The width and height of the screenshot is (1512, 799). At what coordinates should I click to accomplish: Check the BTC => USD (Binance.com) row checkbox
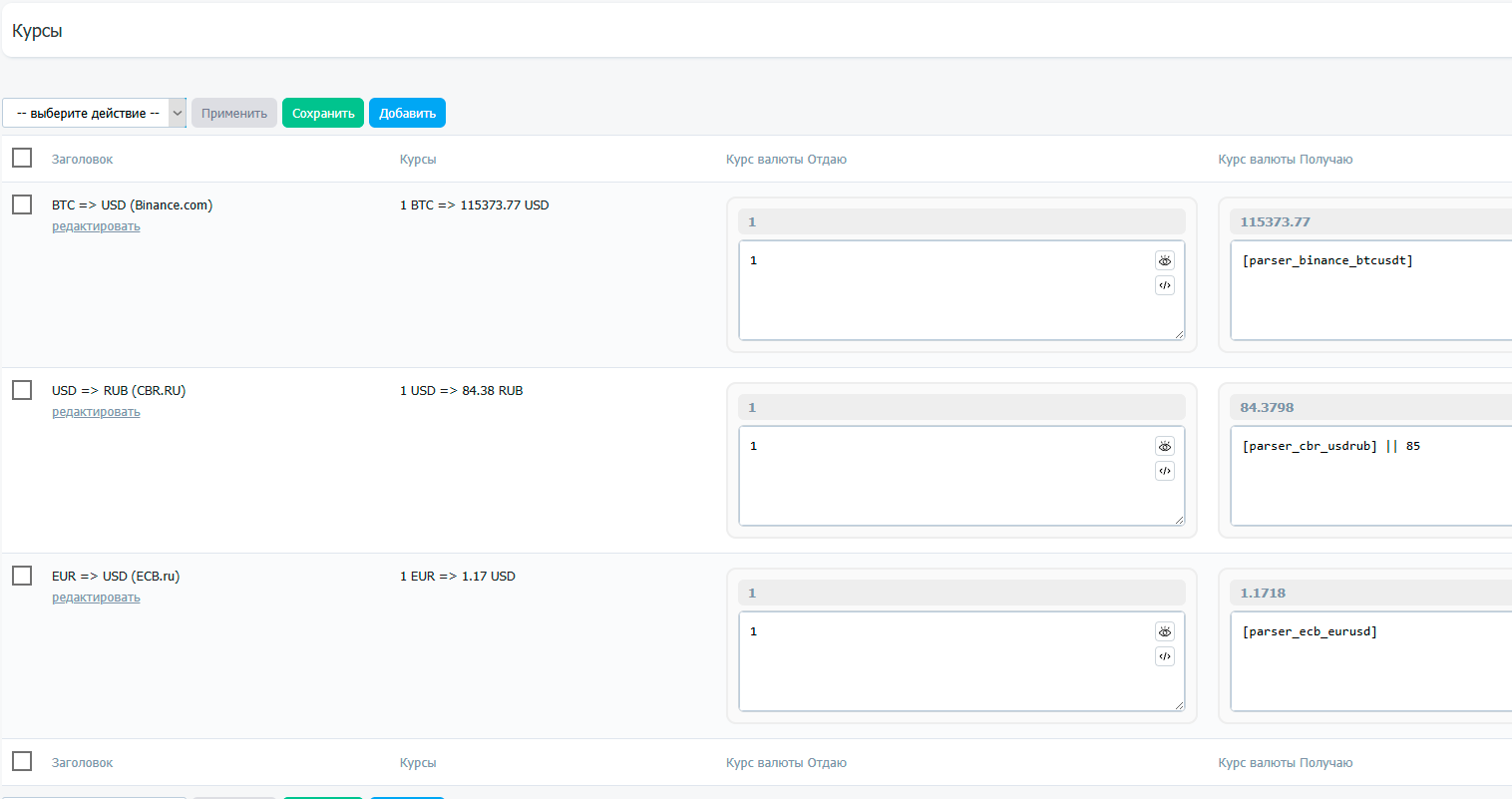22,204
